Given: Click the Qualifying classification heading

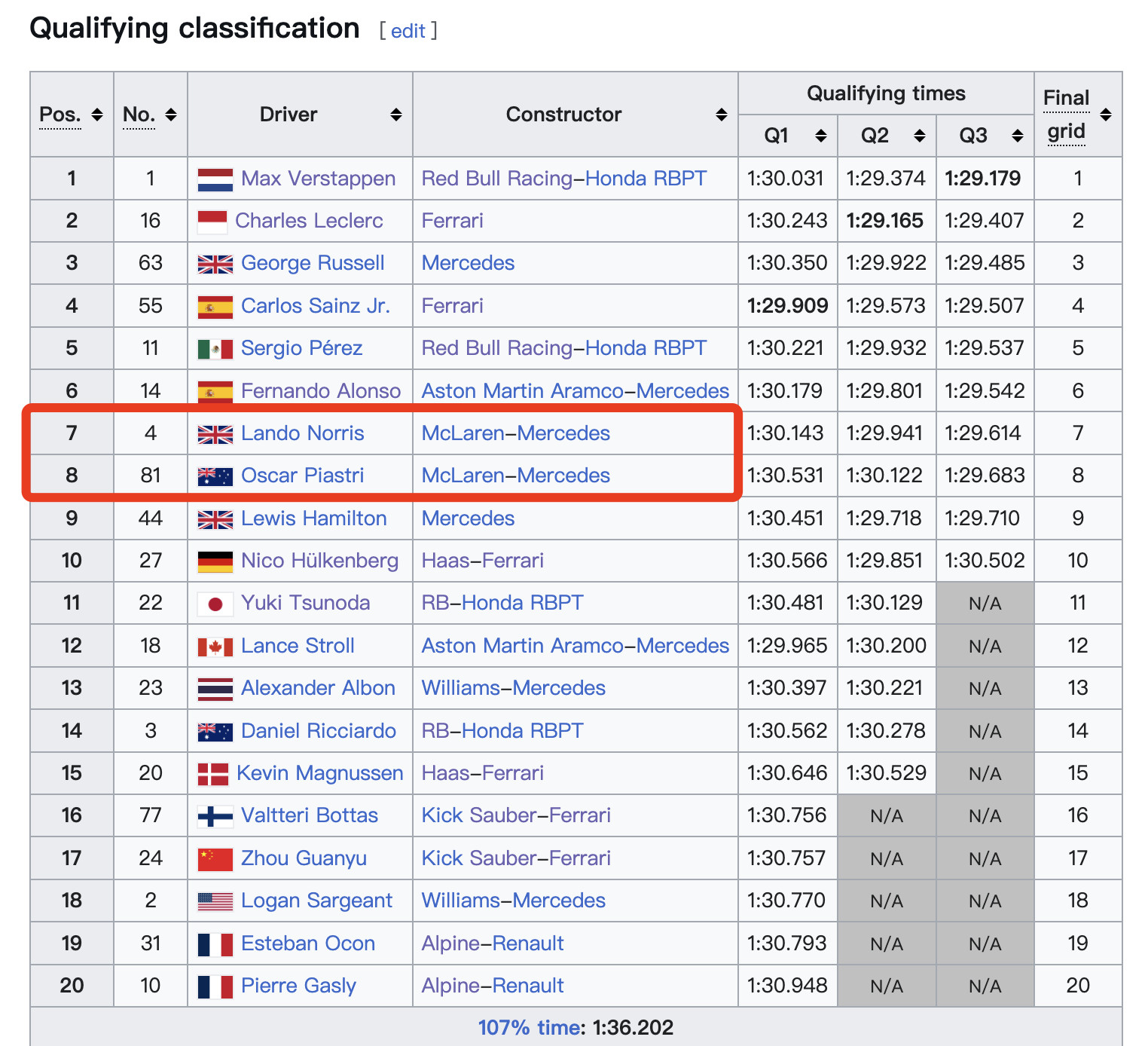Looking at the screenshot, I should [194, 29].
